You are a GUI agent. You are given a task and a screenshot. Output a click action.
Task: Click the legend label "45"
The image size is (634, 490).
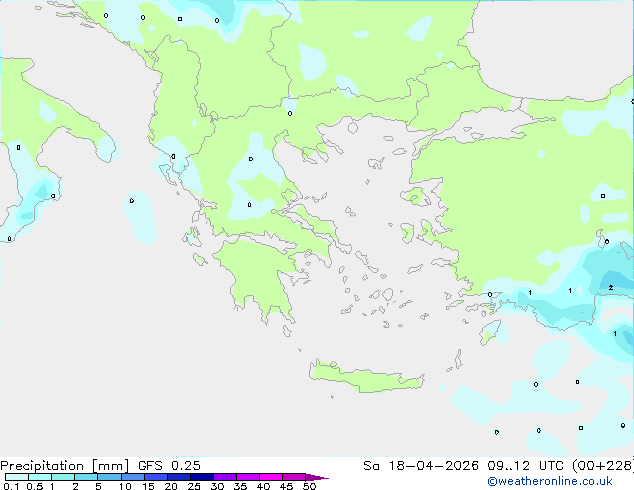[286, 486]
